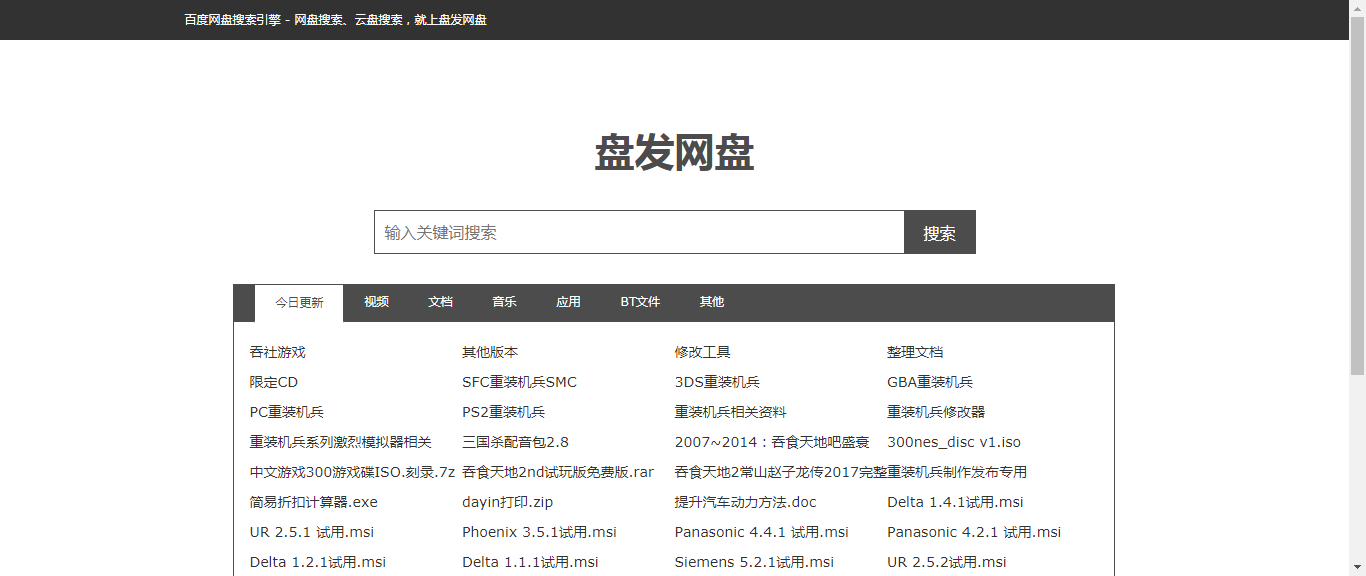Click the scrollbar up arrow
Image resolution: width=1366 pixels, height=576 pixels.
[1357, 8]
